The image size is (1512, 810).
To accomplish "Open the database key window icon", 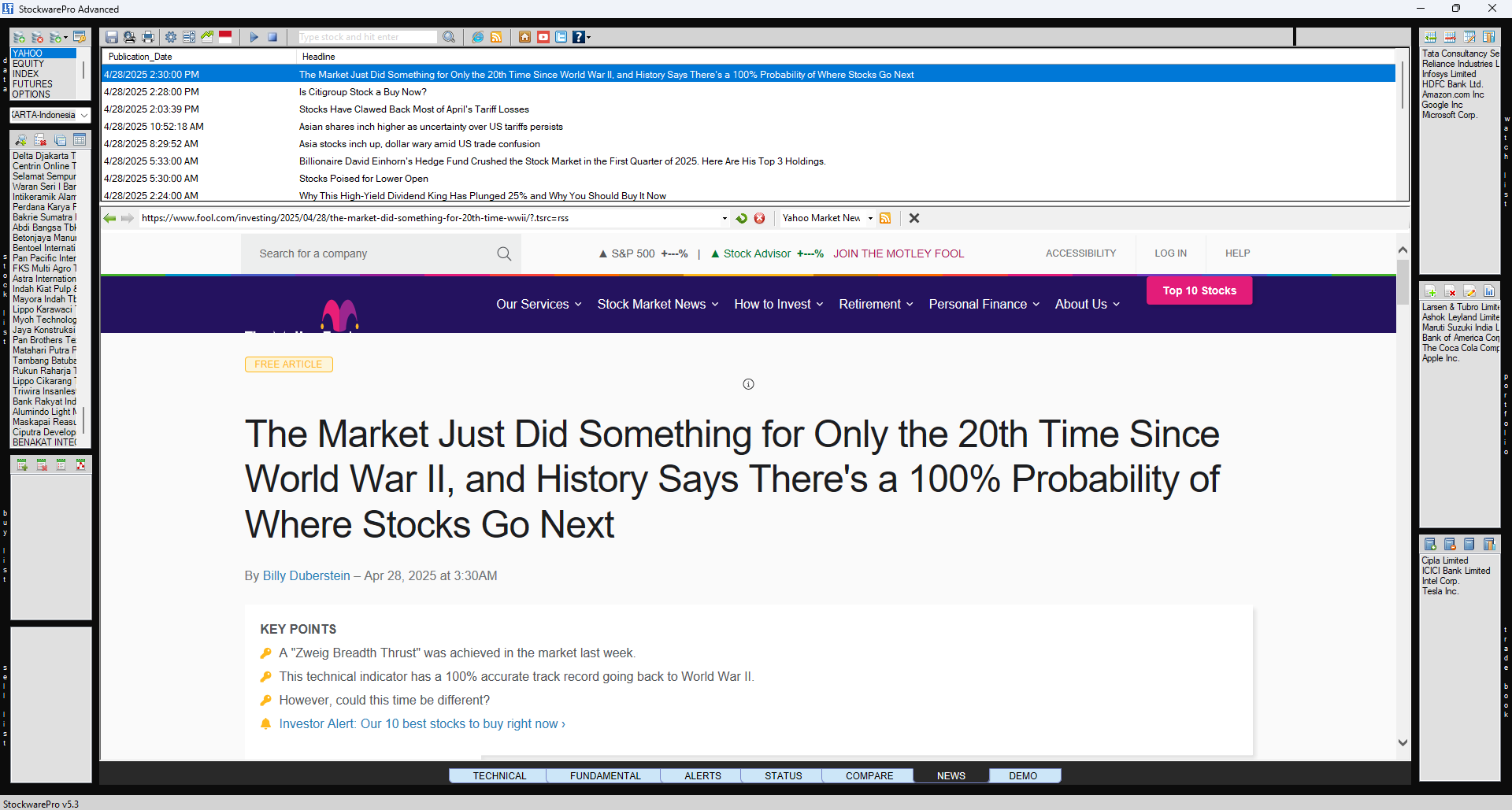I will pos(79,37).
